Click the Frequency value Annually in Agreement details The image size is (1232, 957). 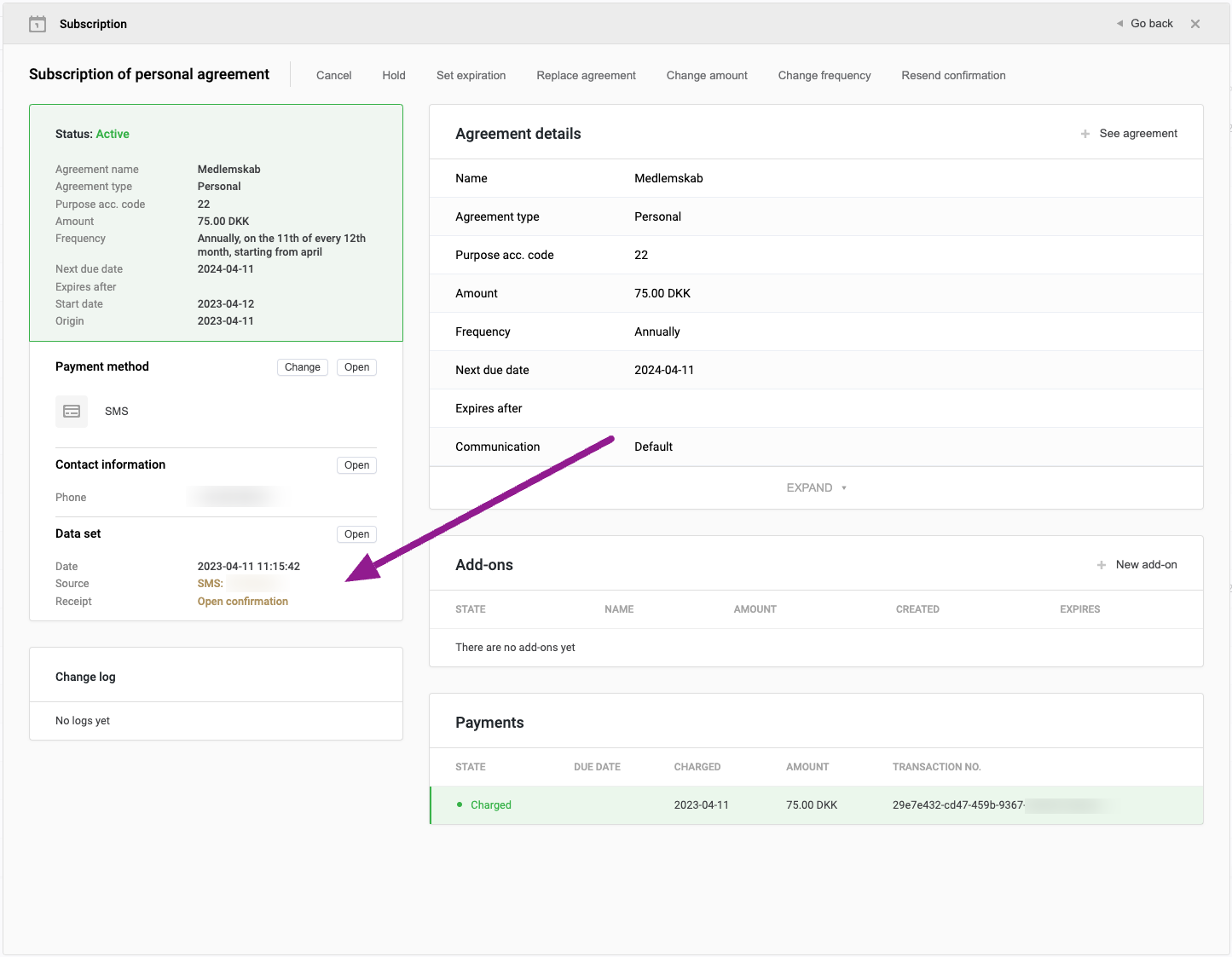pos(657,331)
